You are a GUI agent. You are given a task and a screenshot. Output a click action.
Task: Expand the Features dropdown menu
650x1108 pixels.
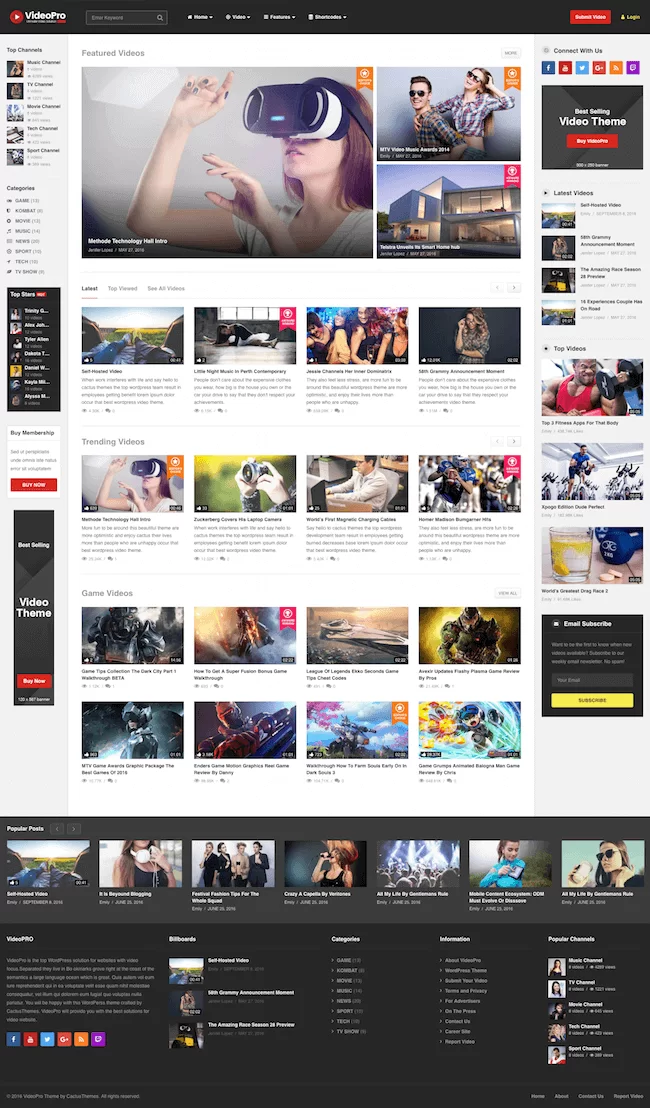tap(279, 17)
